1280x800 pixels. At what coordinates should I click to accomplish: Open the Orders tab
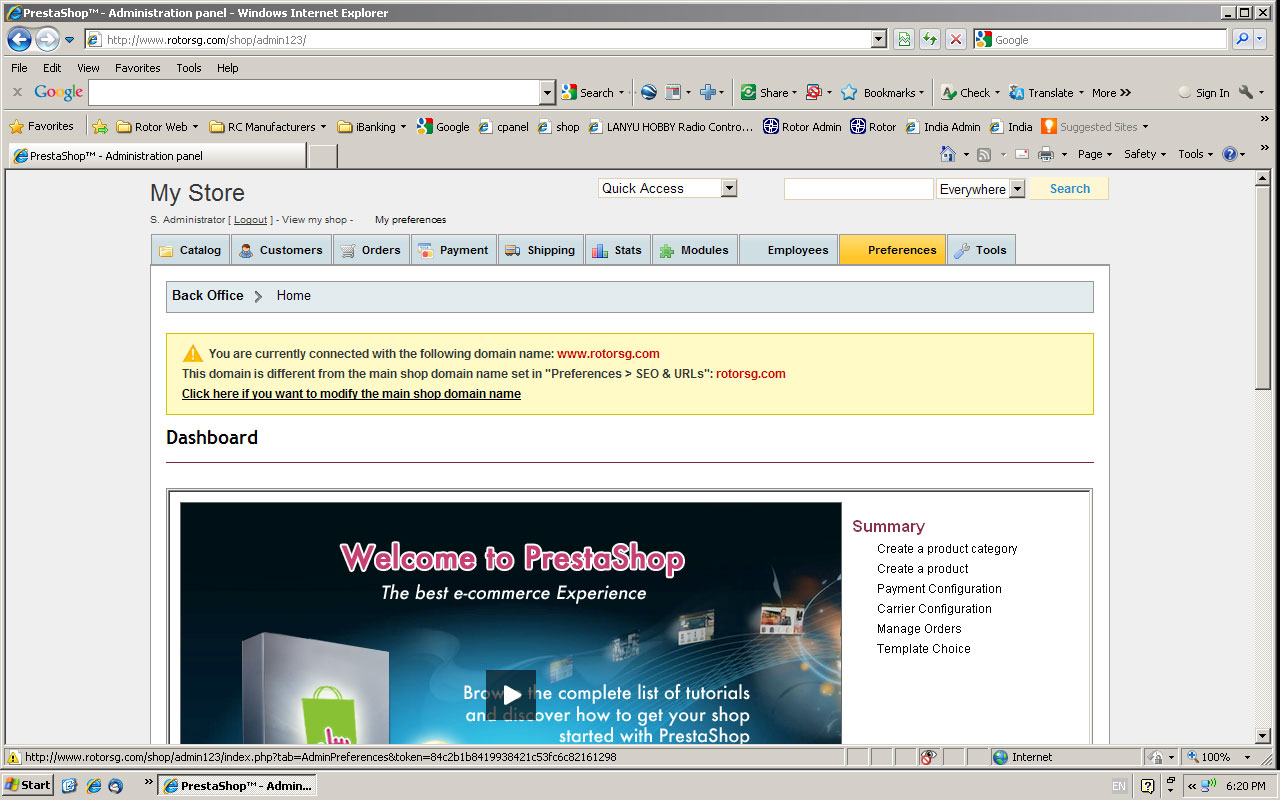coord(370,250)
